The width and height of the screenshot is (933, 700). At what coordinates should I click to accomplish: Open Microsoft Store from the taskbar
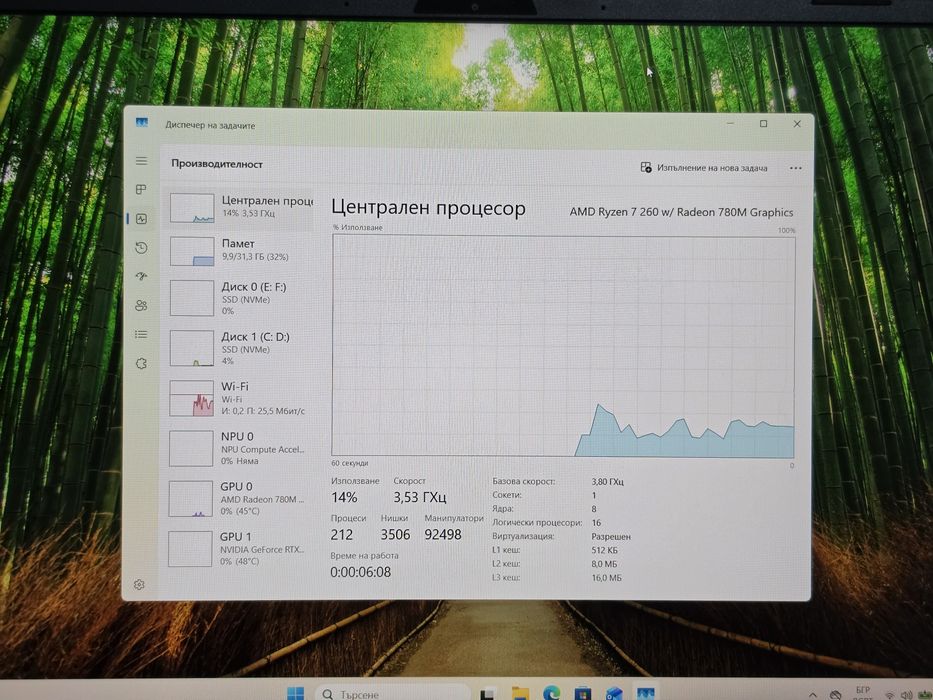583,694
